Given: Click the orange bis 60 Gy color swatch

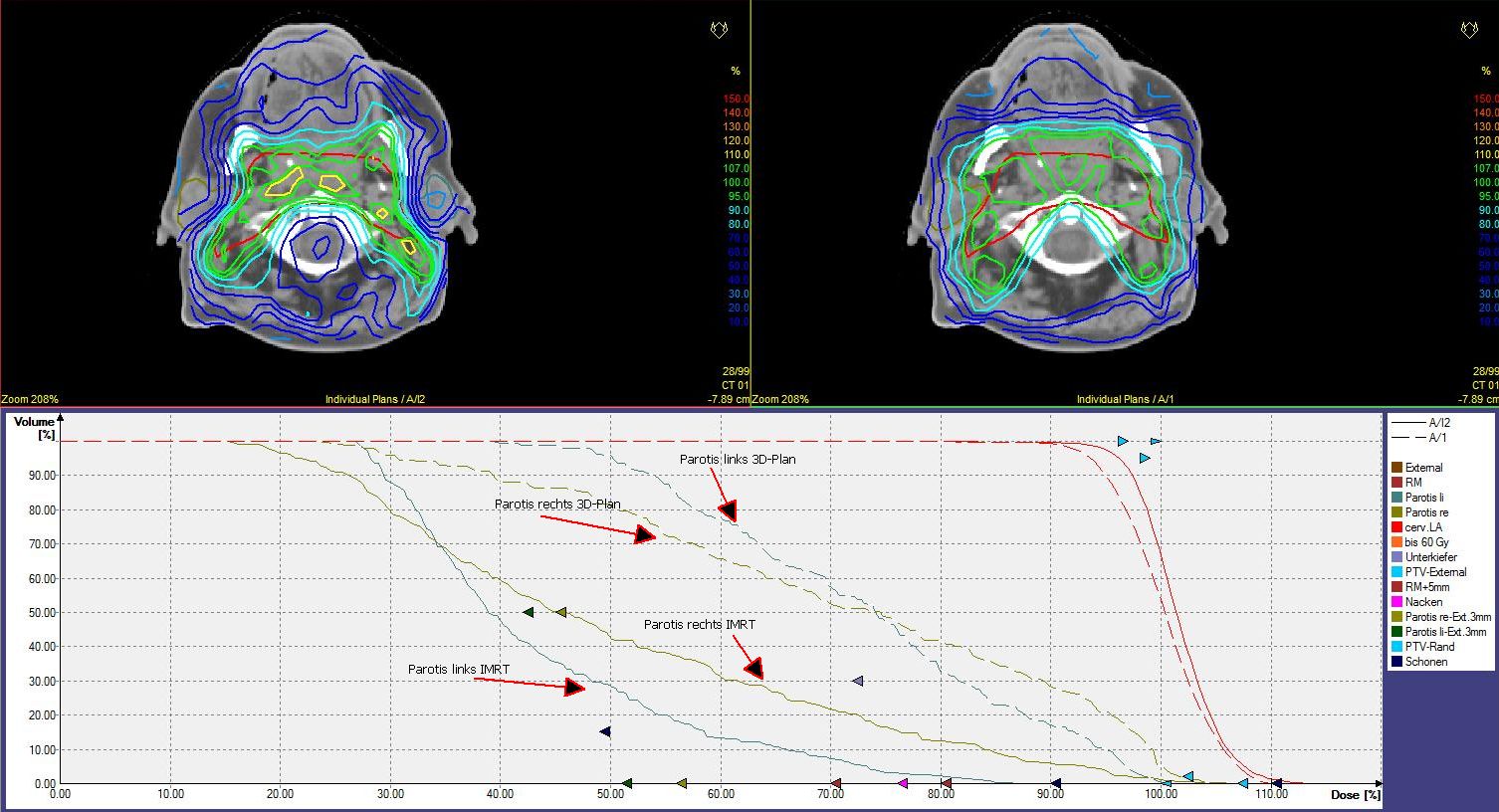Looking at the screenshot, I should tap(1396, 542).
